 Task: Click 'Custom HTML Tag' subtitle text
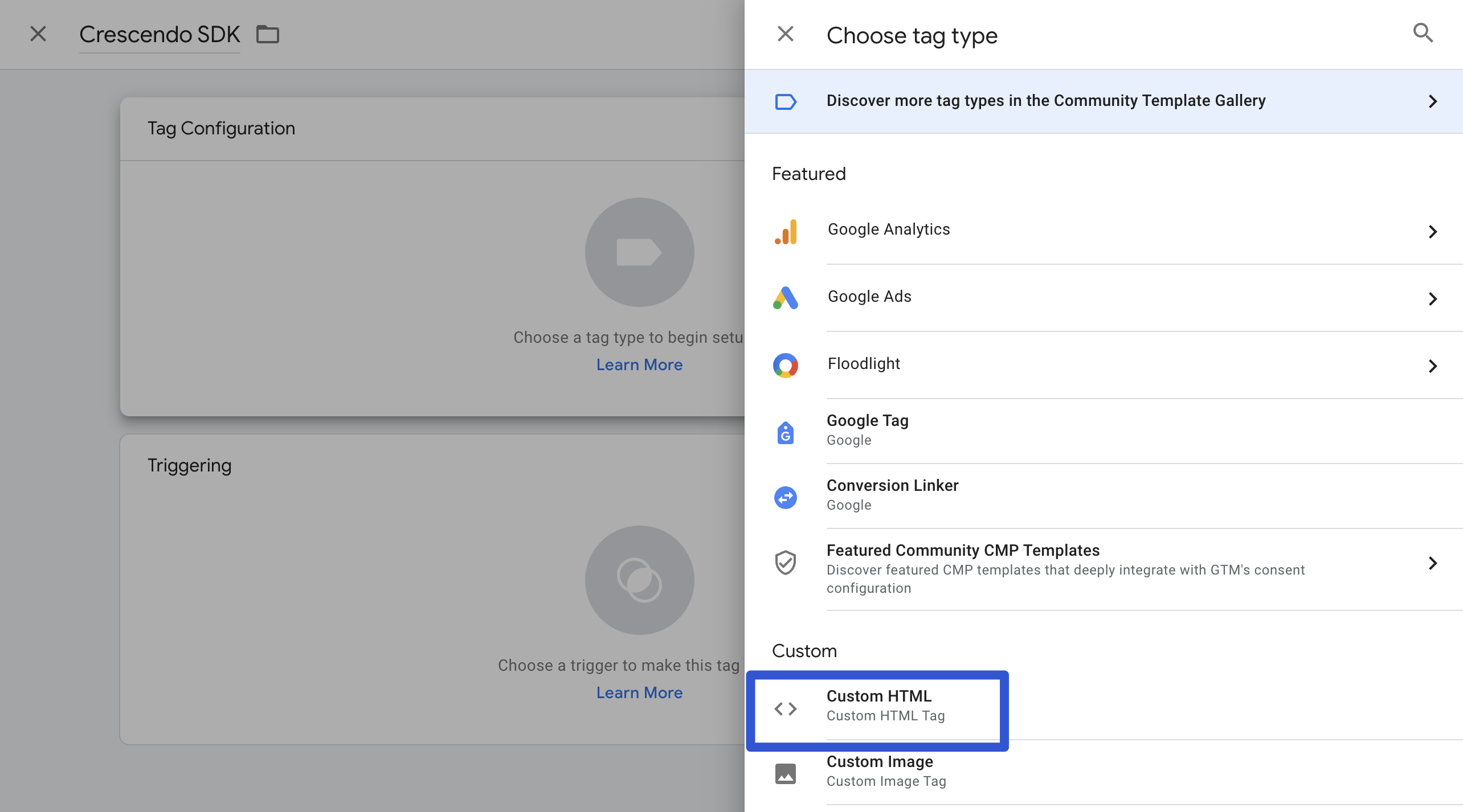click(886, 716)
